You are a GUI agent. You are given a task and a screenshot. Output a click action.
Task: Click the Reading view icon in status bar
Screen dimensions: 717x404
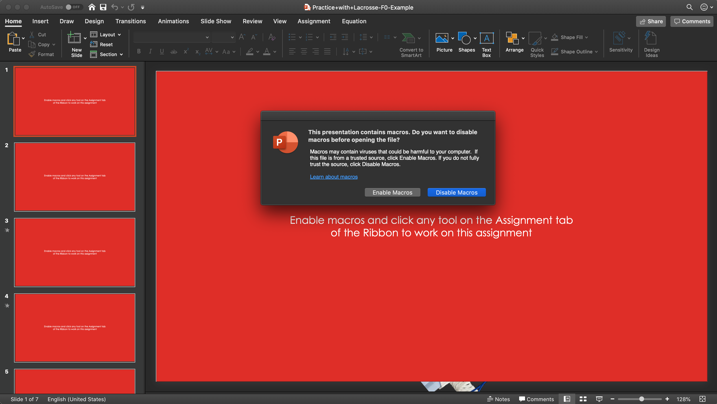coord(599,399)
